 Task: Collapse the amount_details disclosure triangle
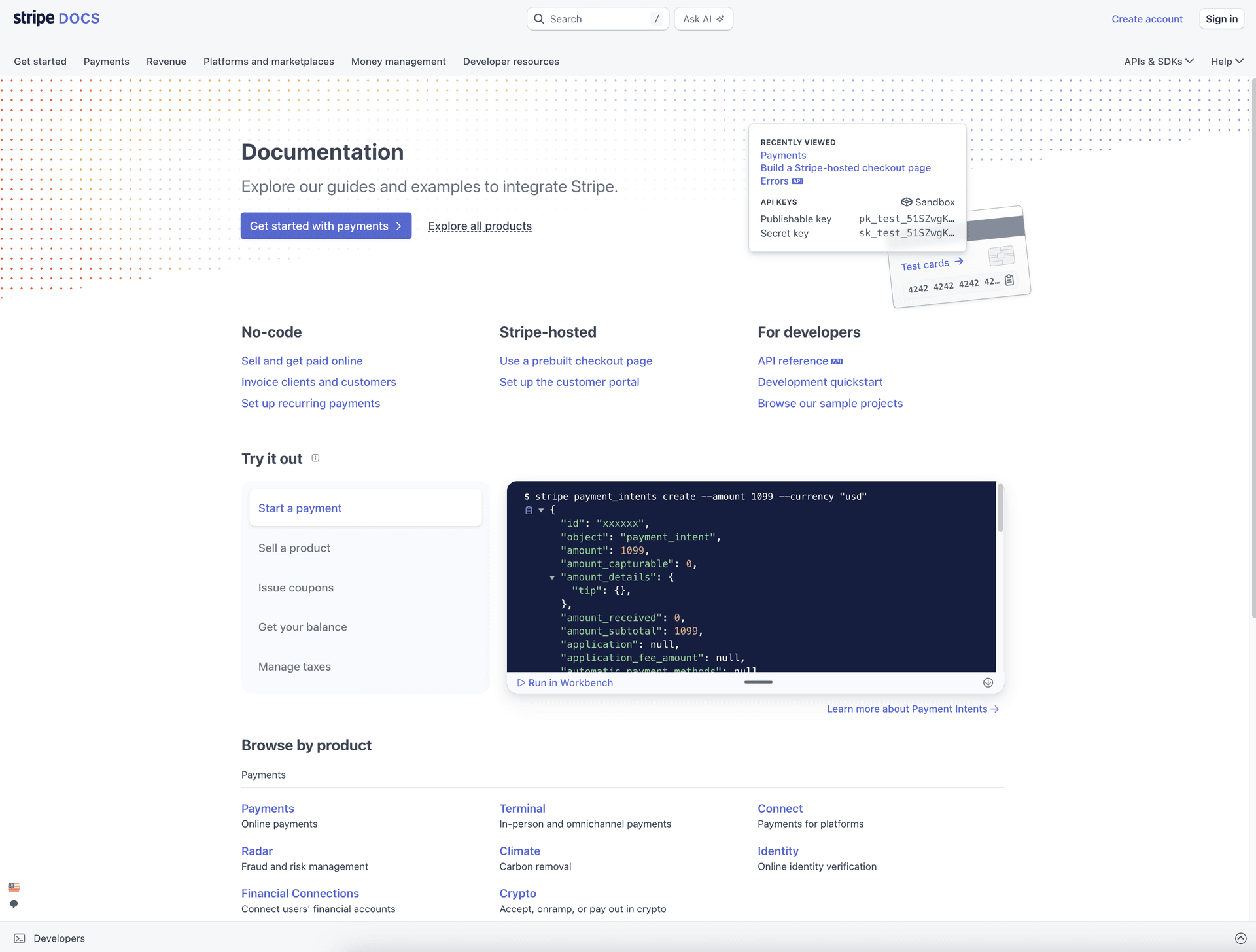point(552,578)
